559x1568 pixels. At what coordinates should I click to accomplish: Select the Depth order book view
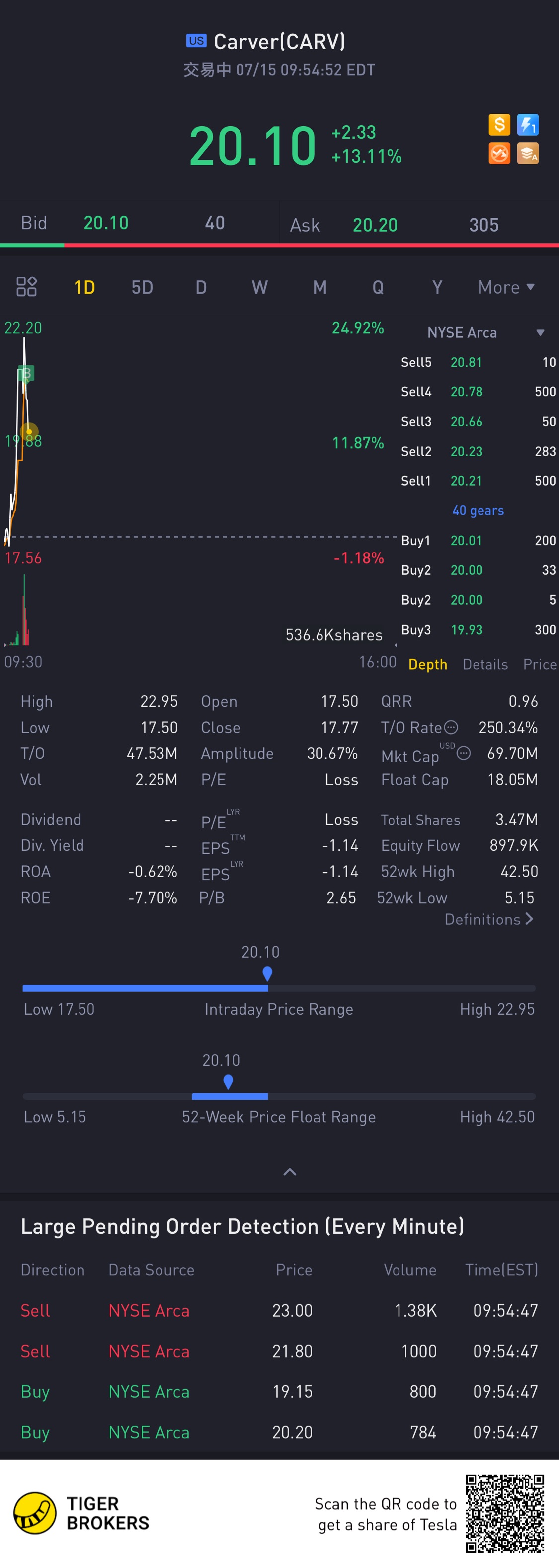pos(428,665)
